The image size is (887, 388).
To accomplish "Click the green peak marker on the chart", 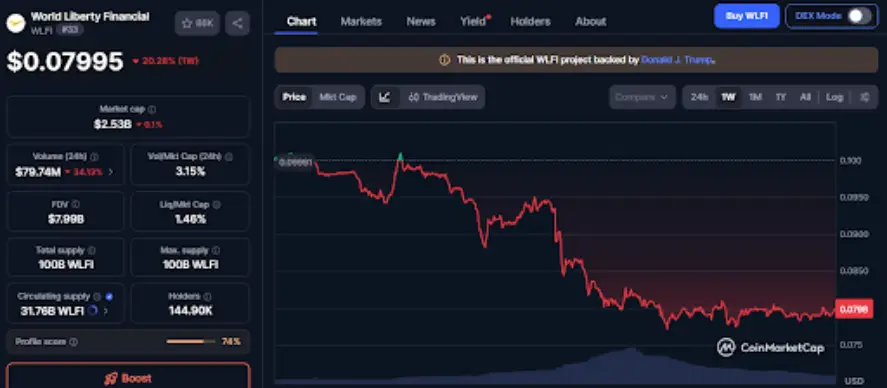I will [401, 156].
